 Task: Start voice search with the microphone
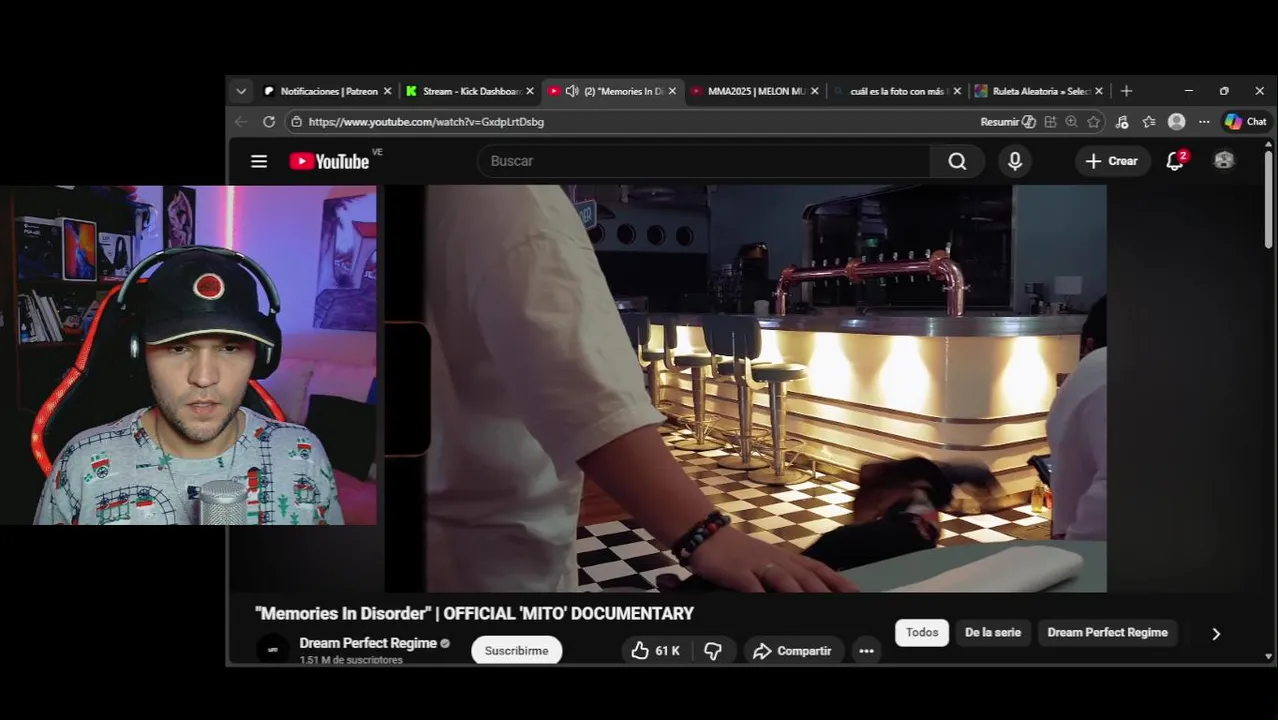coord(1015,161)
